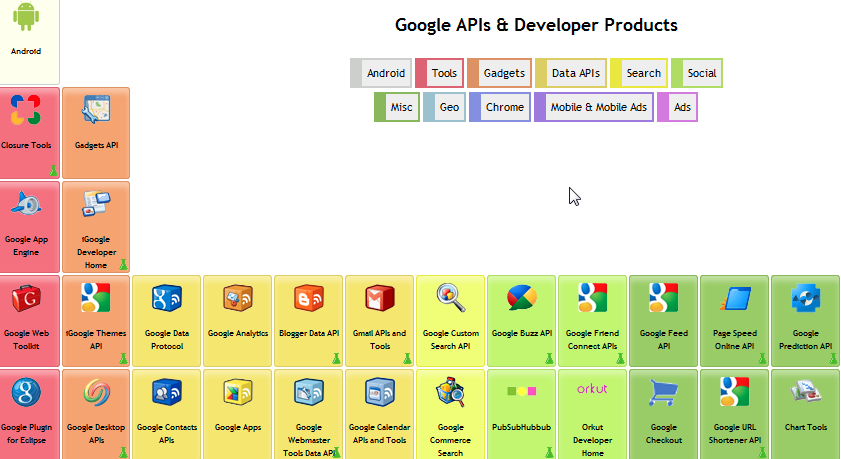
Task: Open iGoogle Themes API icon
Action: [x=96, y=298]
